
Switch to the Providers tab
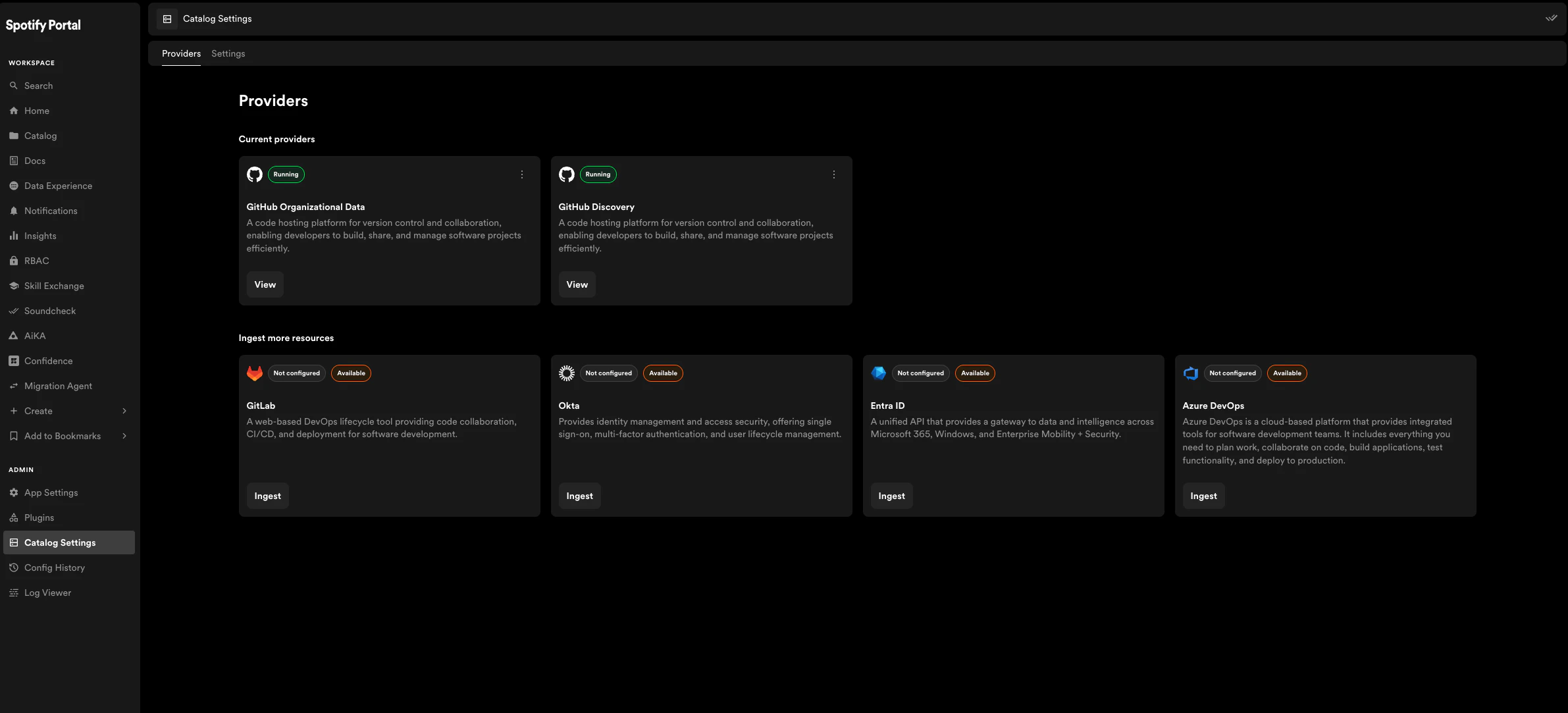point(181,54)
